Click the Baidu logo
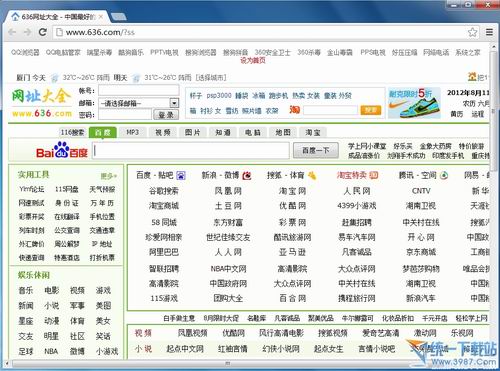 click(x=62, y=150)
